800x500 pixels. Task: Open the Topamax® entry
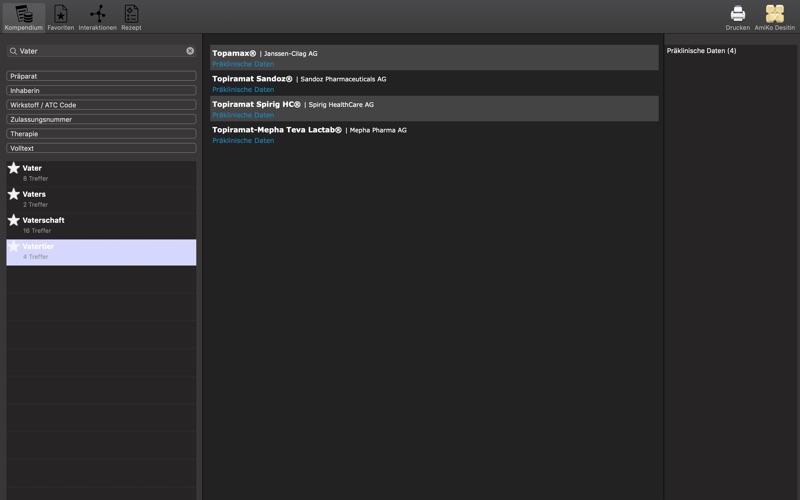[x=234, y=53]
